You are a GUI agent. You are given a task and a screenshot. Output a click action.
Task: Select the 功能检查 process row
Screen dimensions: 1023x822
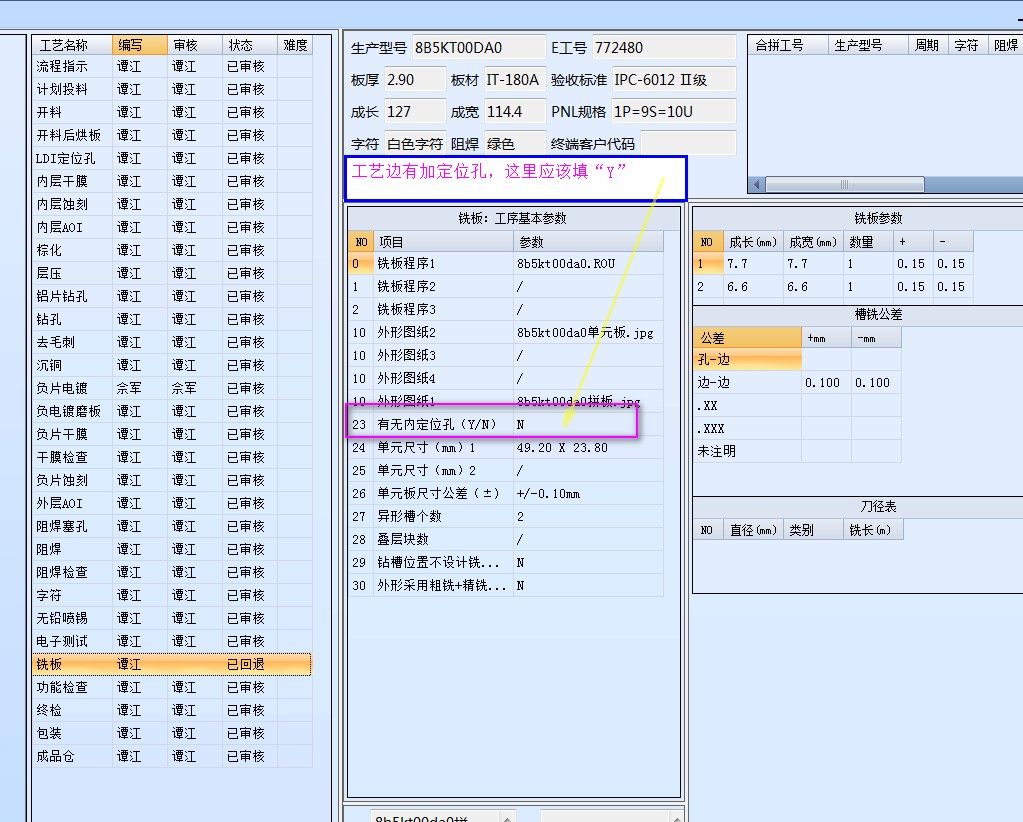pos(172,688)
